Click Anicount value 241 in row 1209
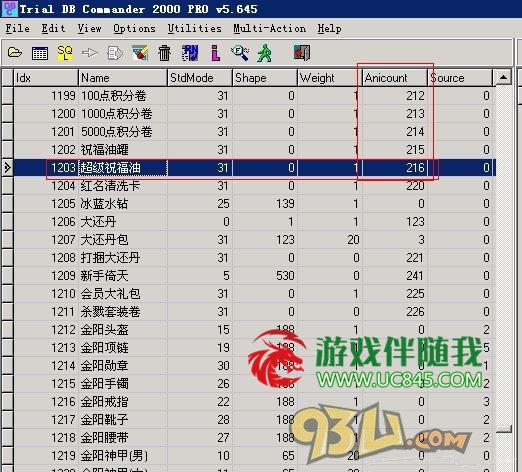This screenshot has height=472, width=522. 415,276
